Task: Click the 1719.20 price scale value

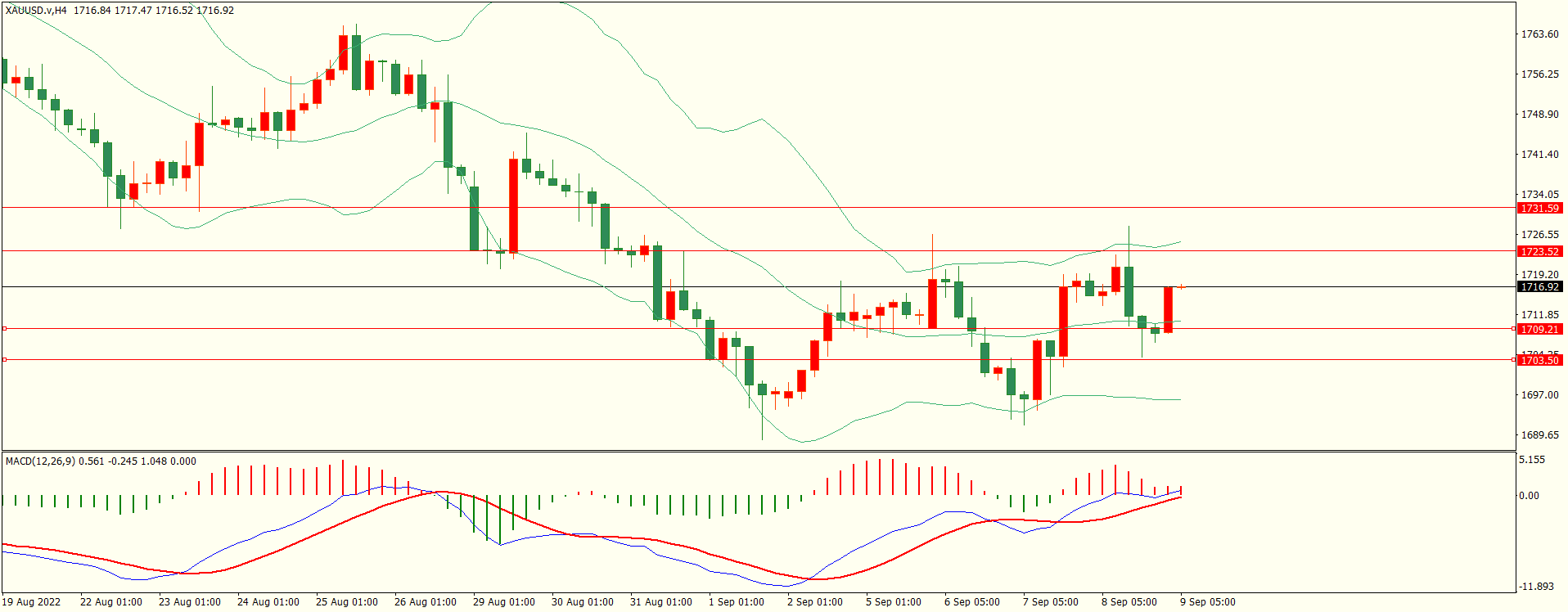Action: pyautogui.click(x=1539, y=275)
